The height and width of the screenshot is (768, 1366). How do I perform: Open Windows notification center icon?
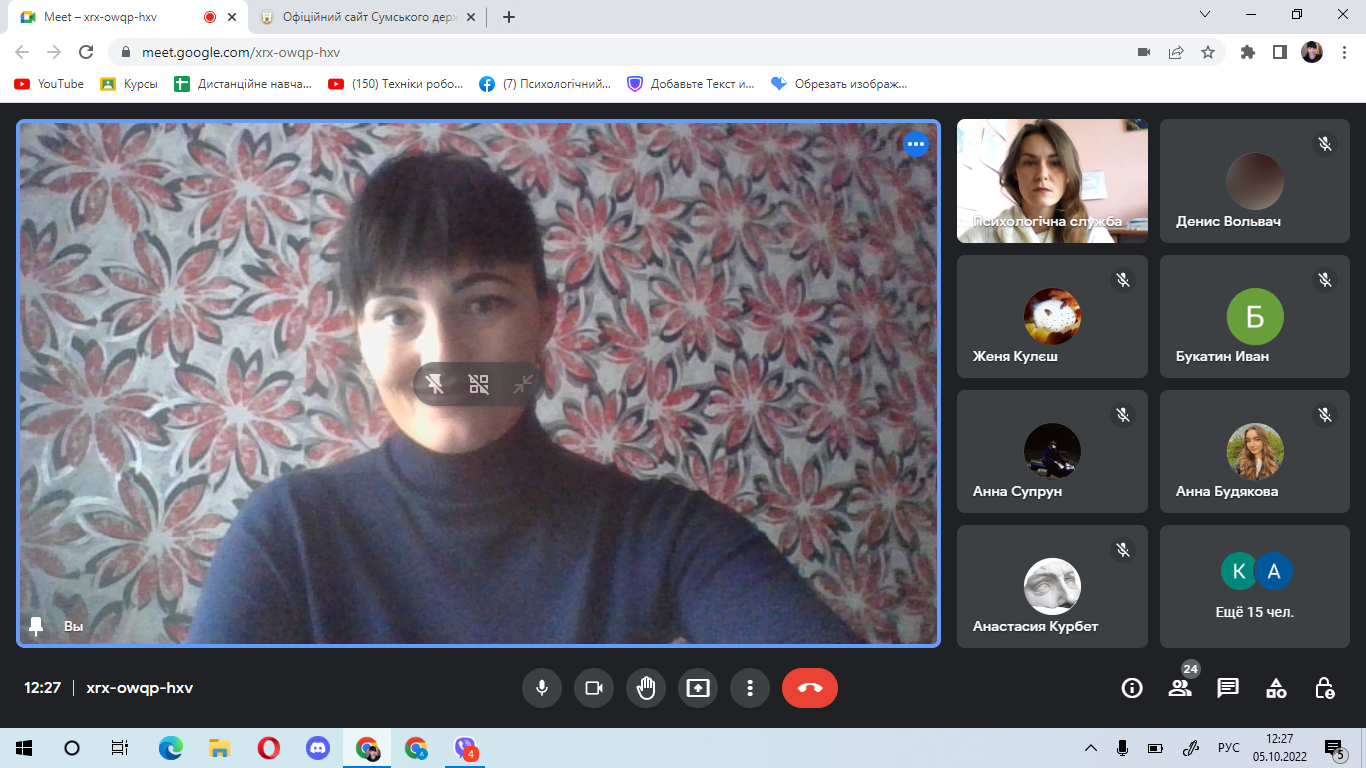coord(1335,748)
